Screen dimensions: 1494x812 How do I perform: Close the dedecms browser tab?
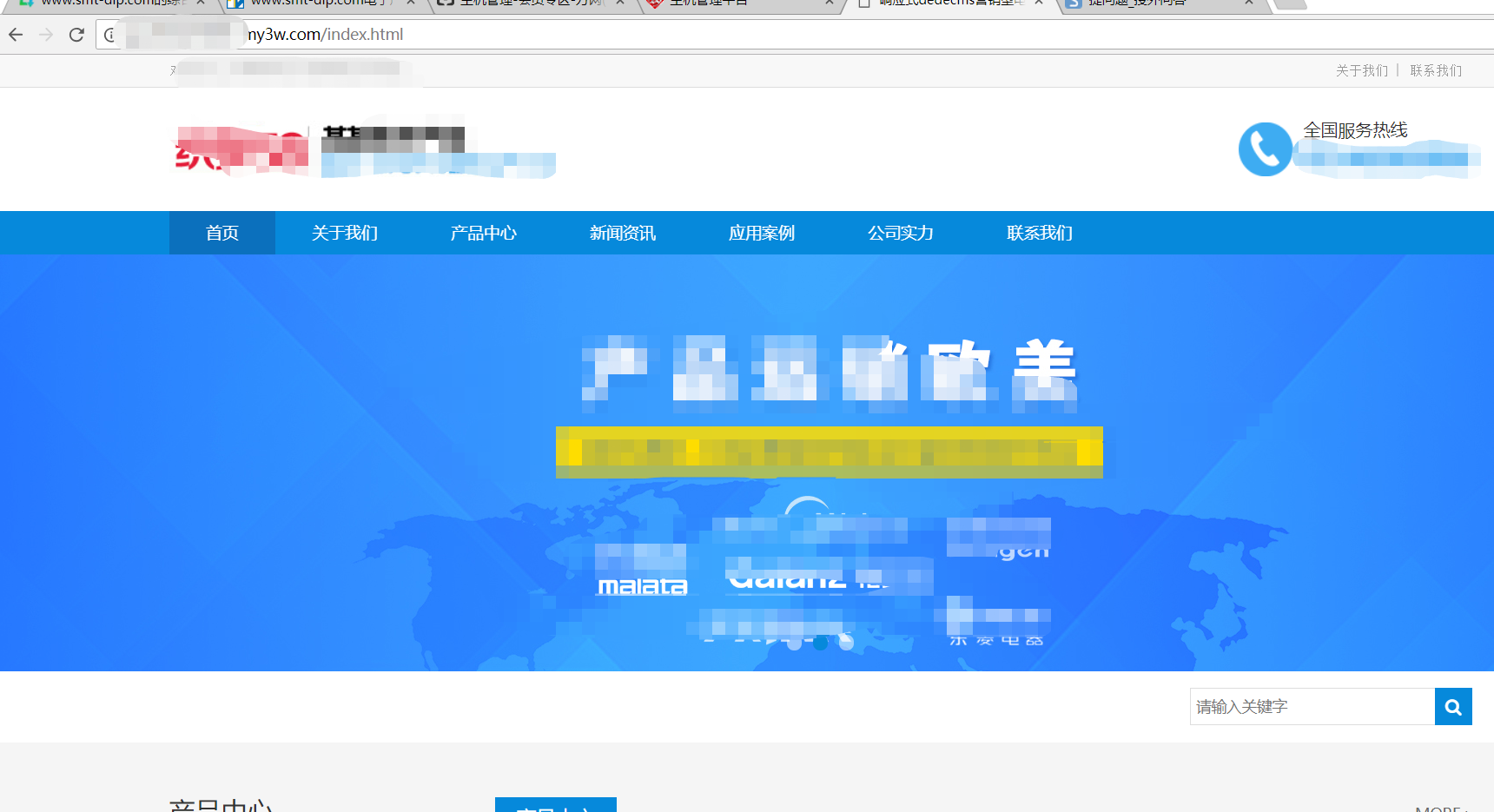(x=1038, y=3)
